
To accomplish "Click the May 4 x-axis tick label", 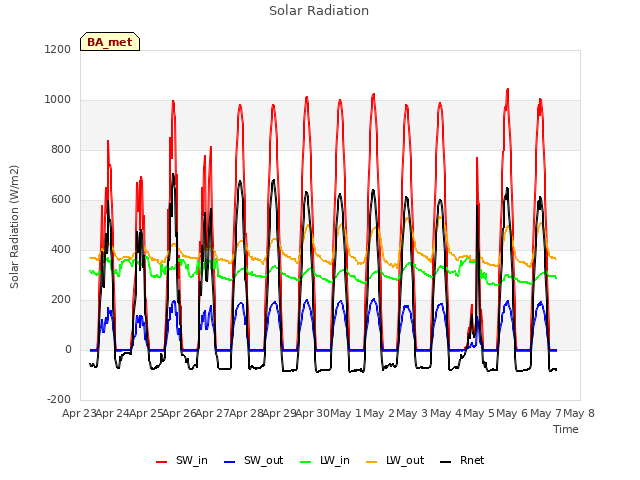I will point(446,413).
